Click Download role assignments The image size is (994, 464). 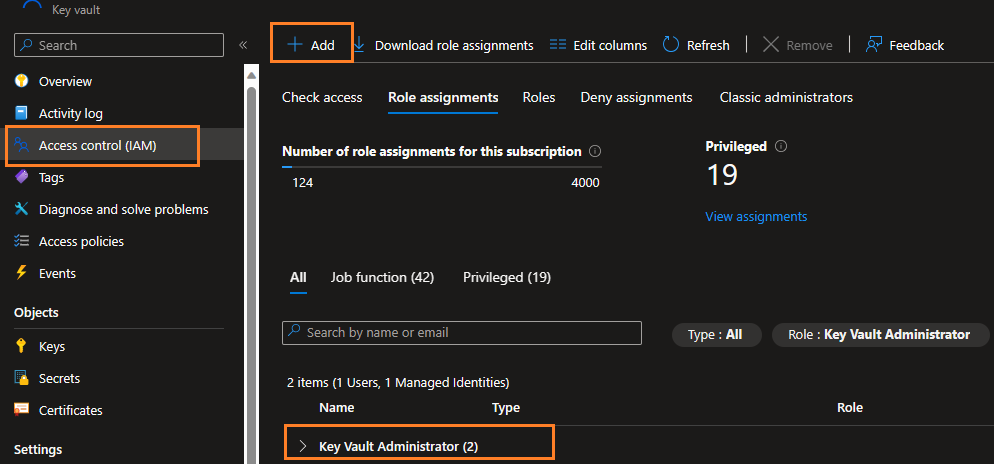[454, 46]
